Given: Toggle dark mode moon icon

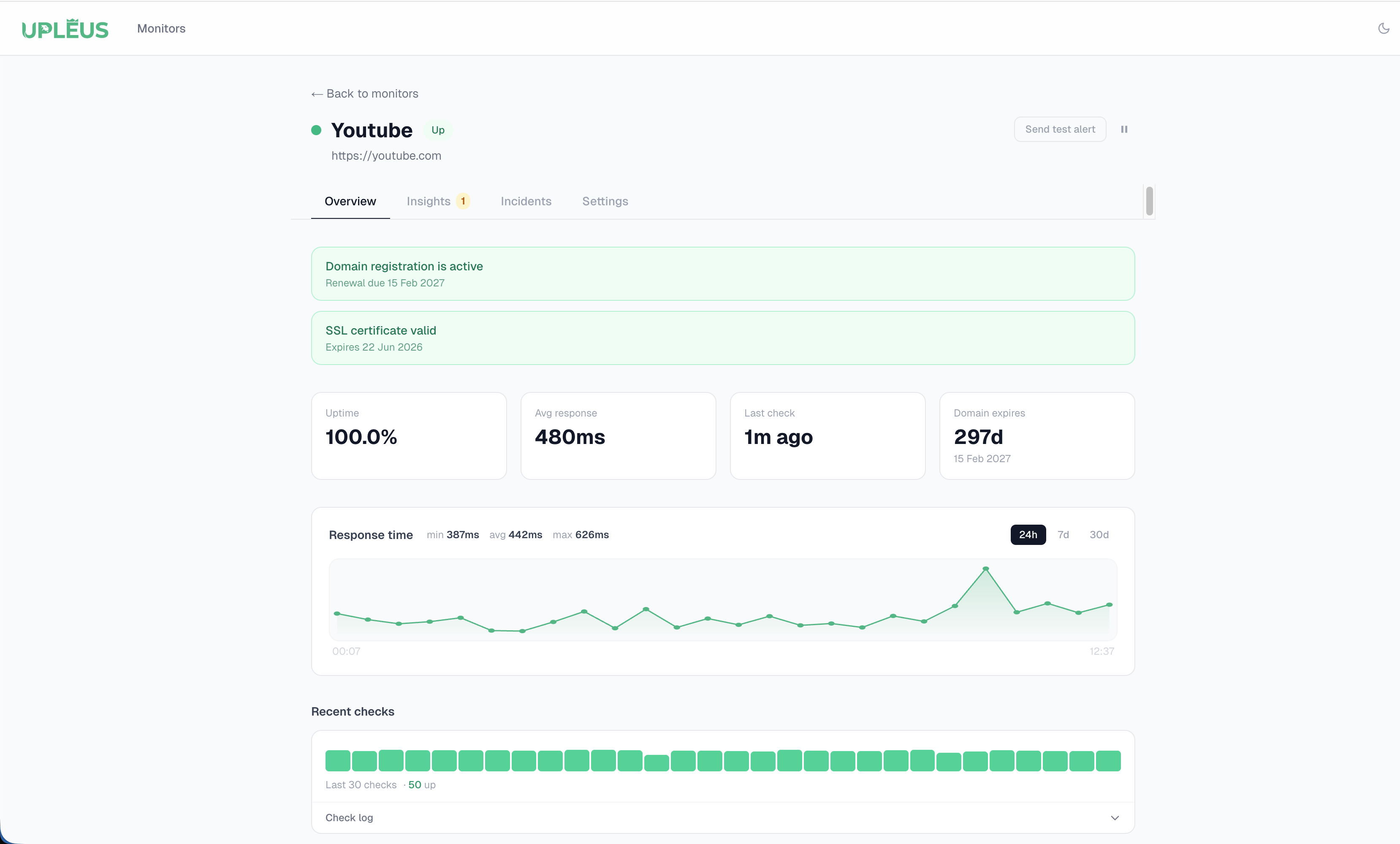Looking at the screenshot, I should (x=1384, y=28).
